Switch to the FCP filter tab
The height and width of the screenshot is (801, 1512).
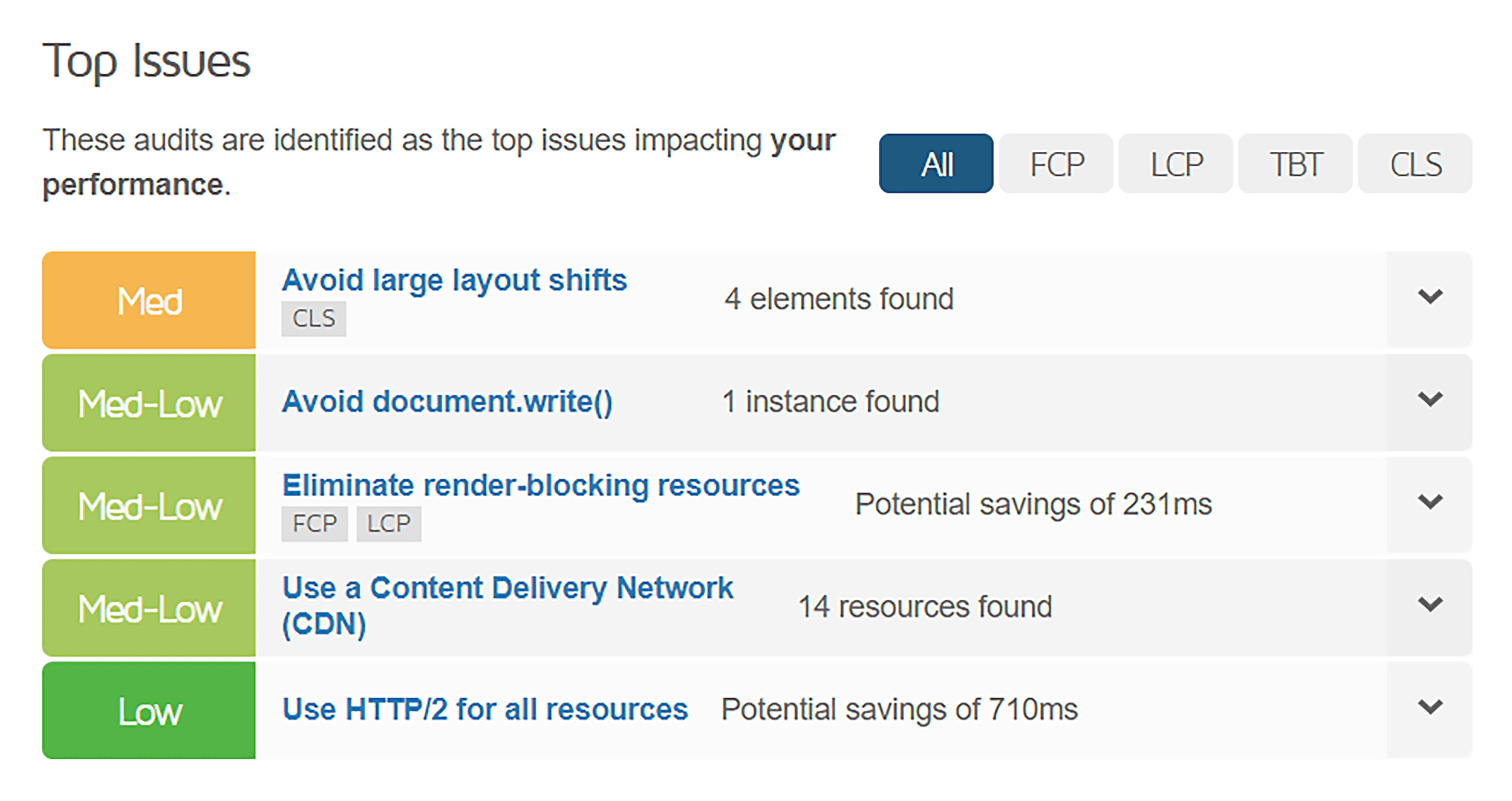click(1055, 163)
